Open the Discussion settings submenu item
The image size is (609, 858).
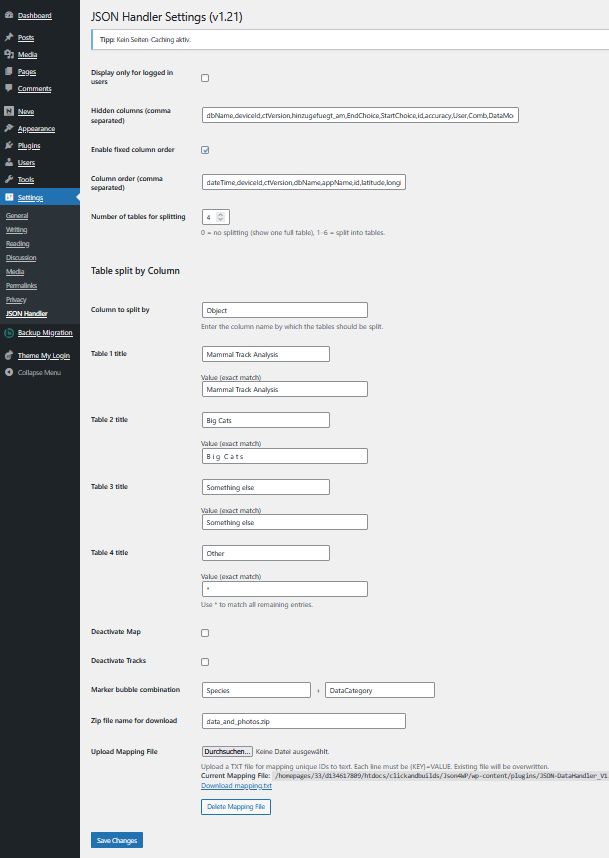pyautogui.click(x=21, y=258)
